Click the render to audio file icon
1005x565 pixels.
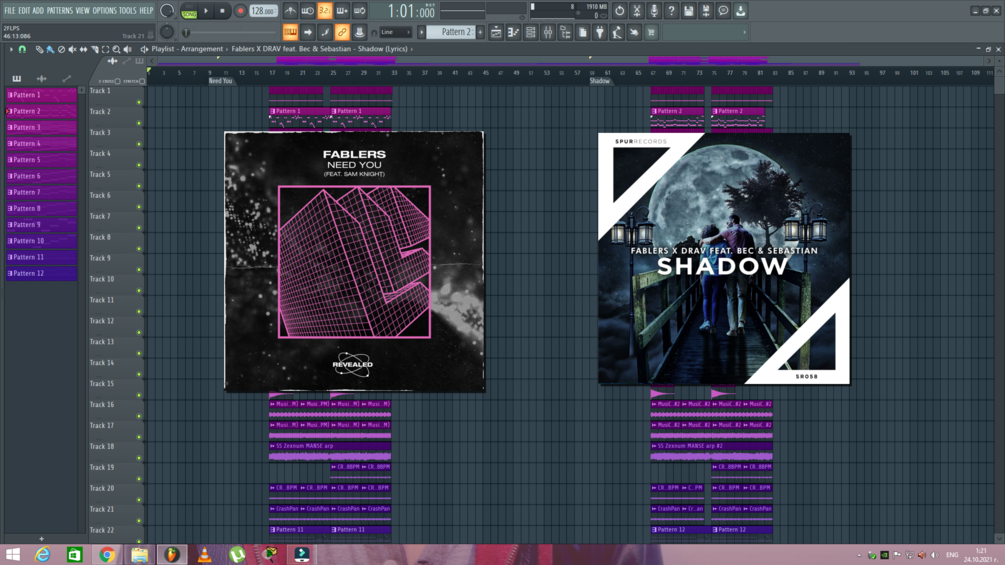coord(706,11)
